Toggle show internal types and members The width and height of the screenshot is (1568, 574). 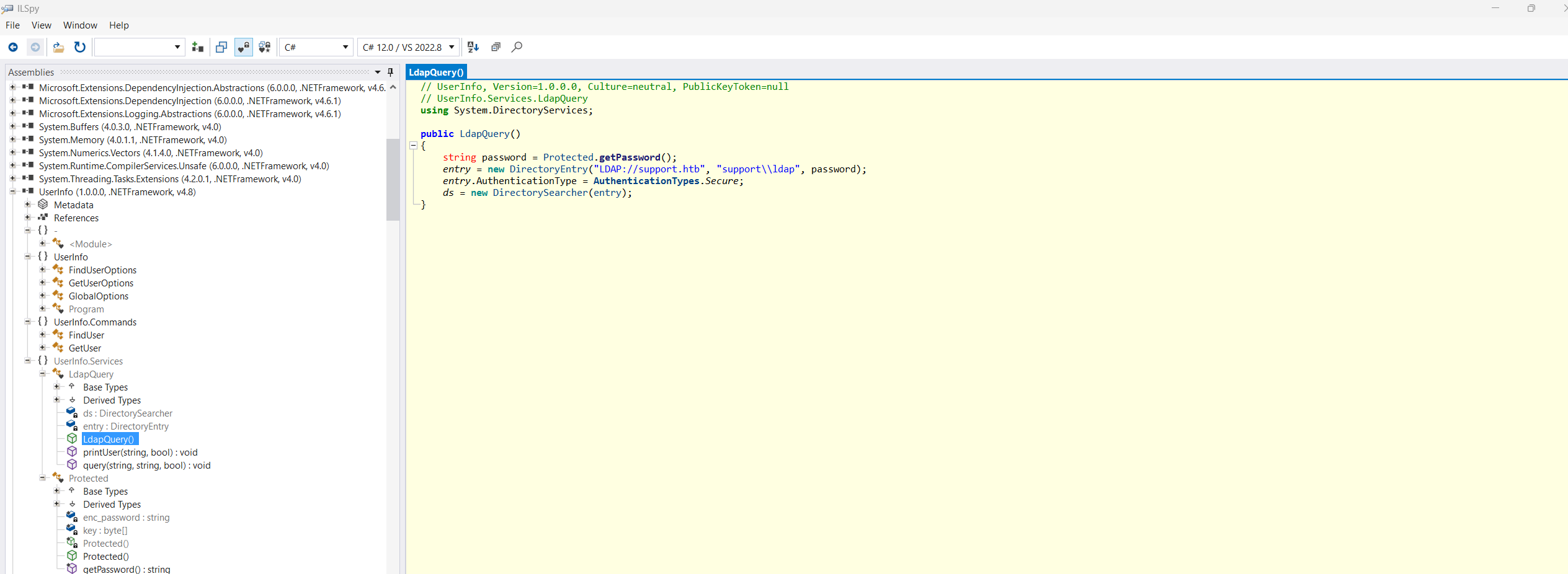[244, 47]
